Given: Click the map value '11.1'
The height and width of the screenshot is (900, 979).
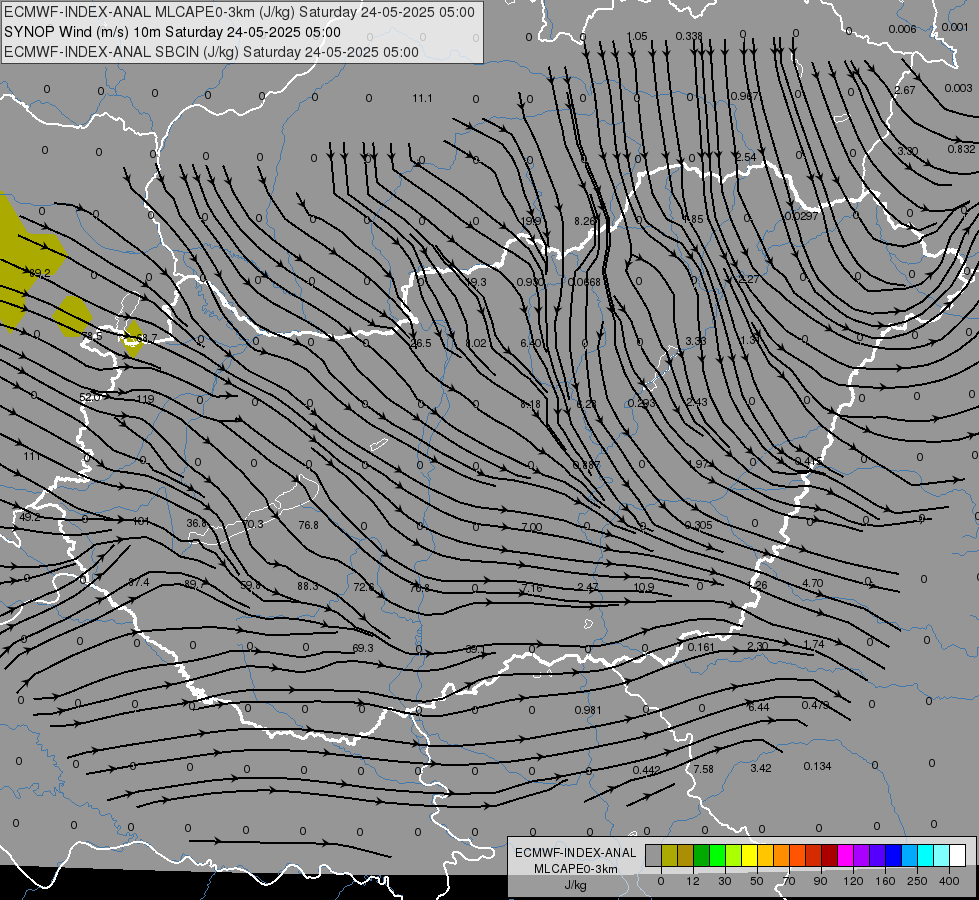Looking at the screenshot, I should [x=422, y=98].
